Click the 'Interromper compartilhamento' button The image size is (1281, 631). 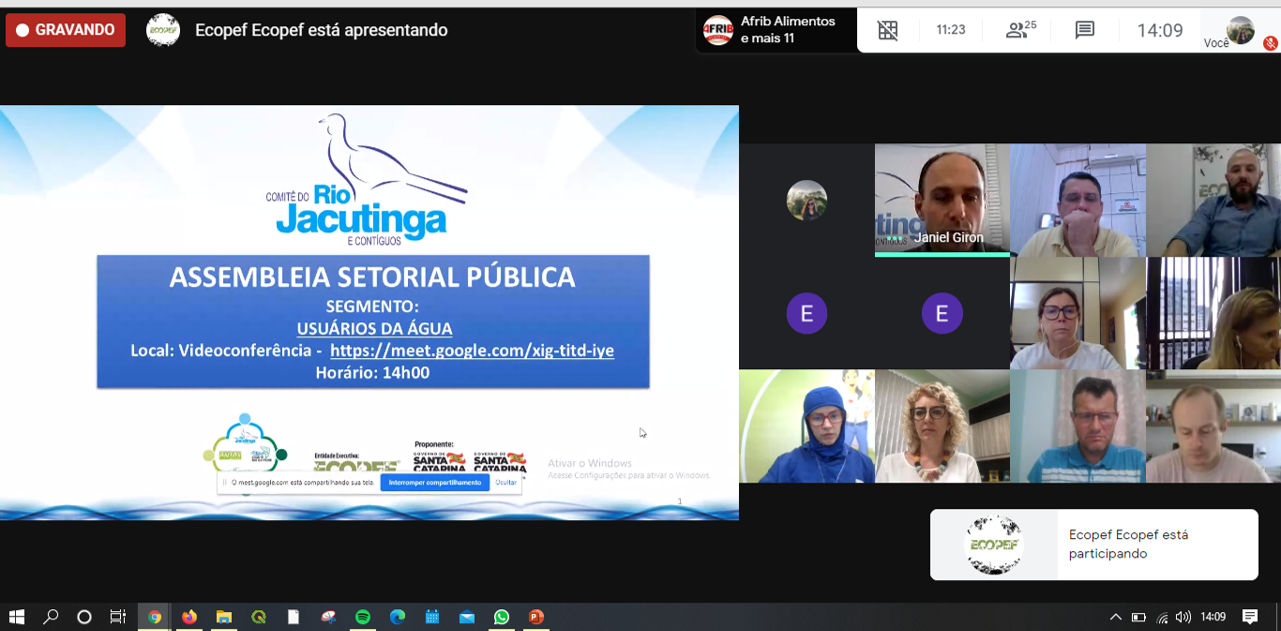click(434, 482)
